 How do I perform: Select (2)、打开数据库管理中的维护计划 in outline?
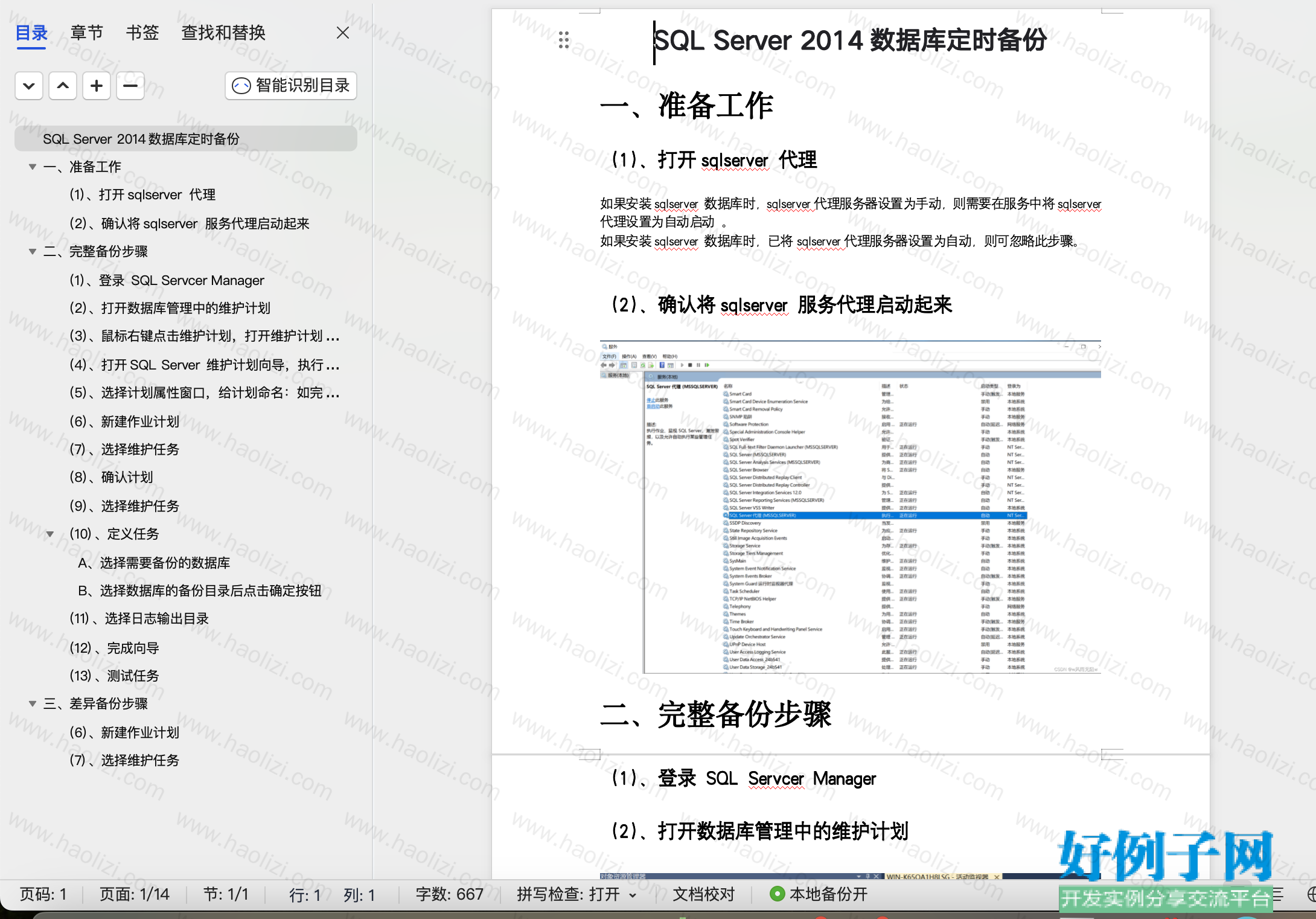pyautogui.click(x=170, y=308)
